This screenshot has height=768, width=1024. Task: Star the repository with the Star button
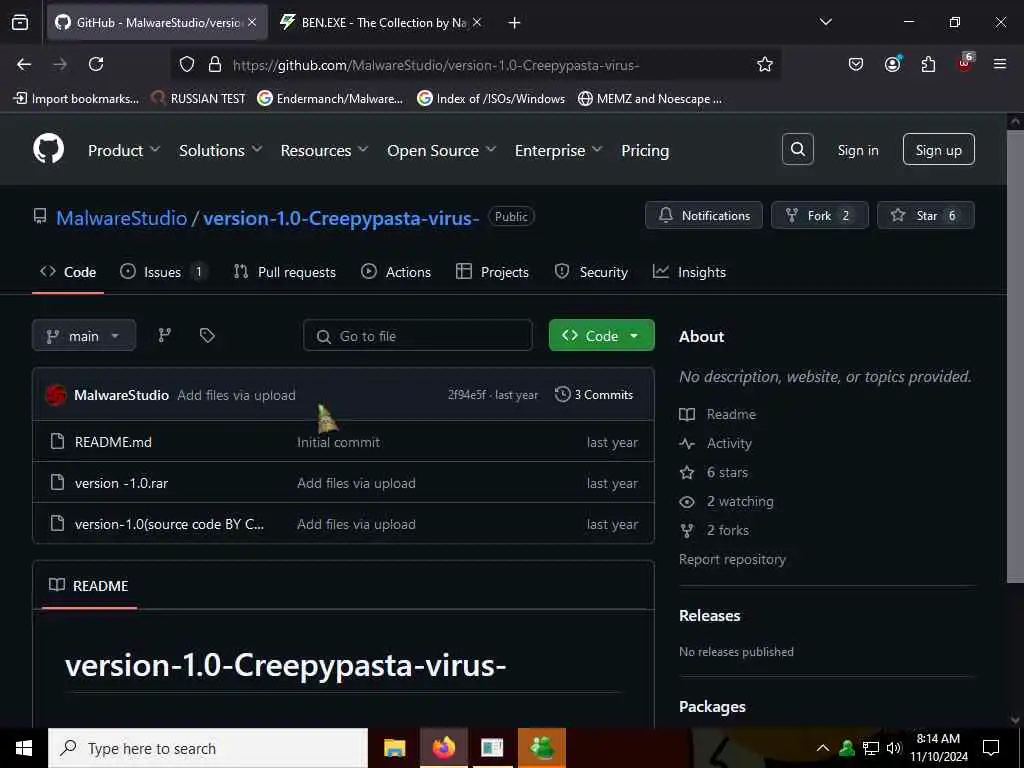click(x=925, y=215)
